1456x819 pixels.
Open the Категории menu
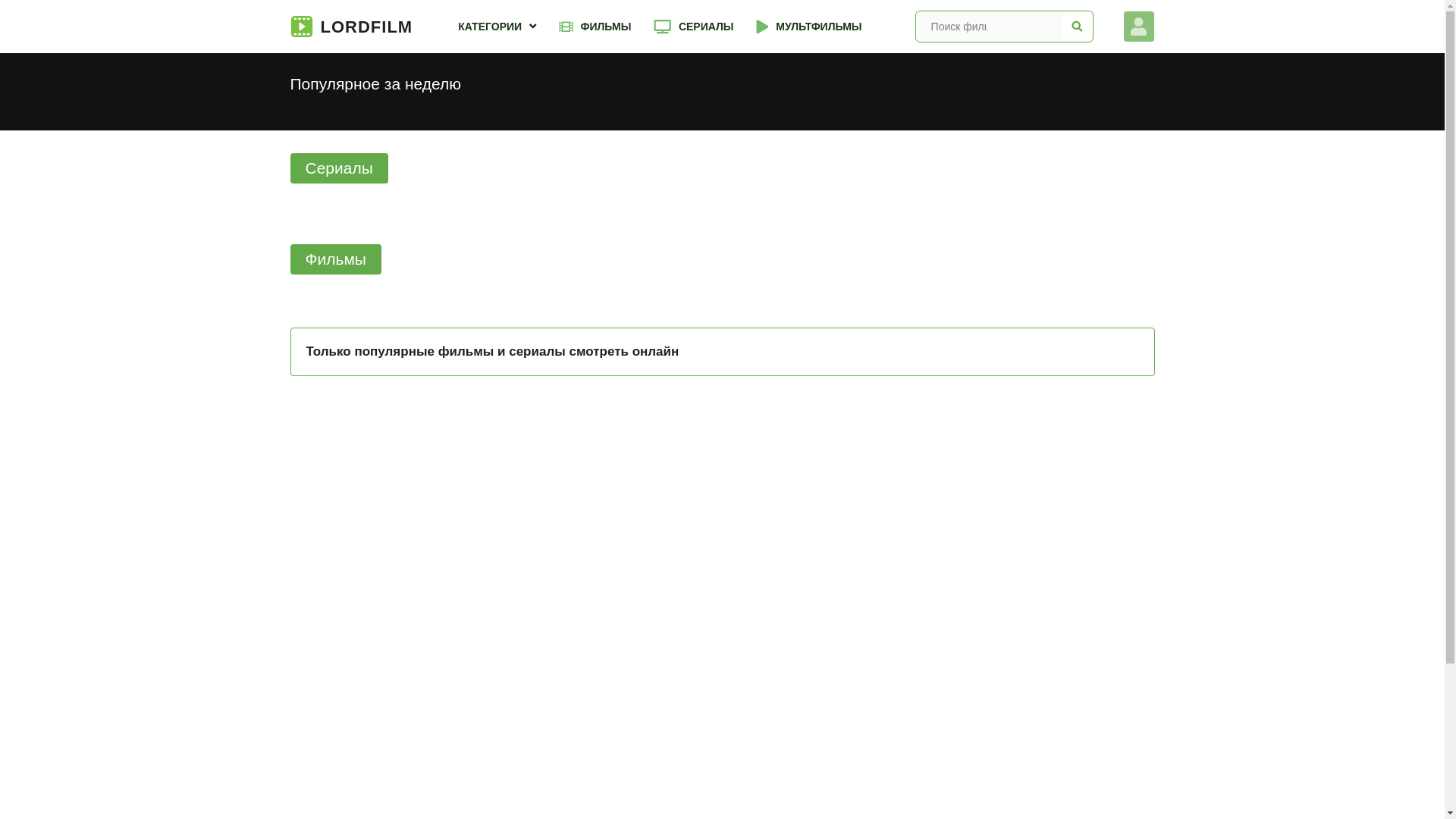490,27
